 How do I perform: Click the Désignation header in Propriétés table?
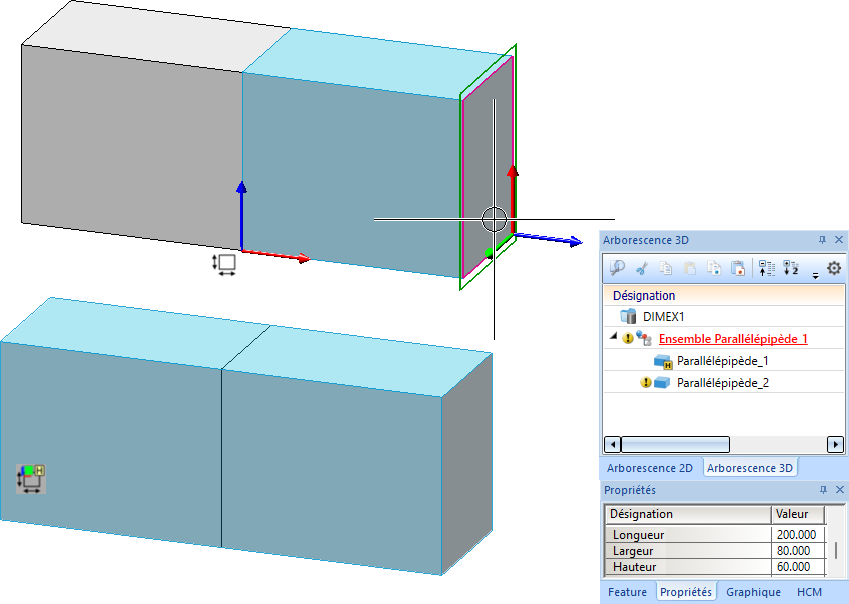tap(688, 514)
